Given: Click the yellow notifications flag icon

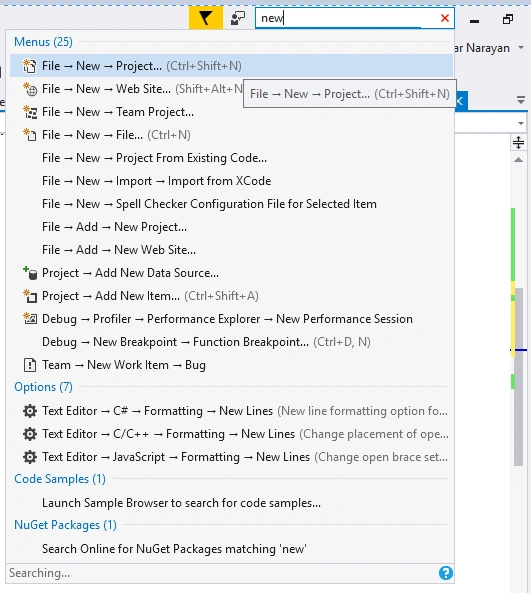Looking at the screenshot, I should coord(206,18).
